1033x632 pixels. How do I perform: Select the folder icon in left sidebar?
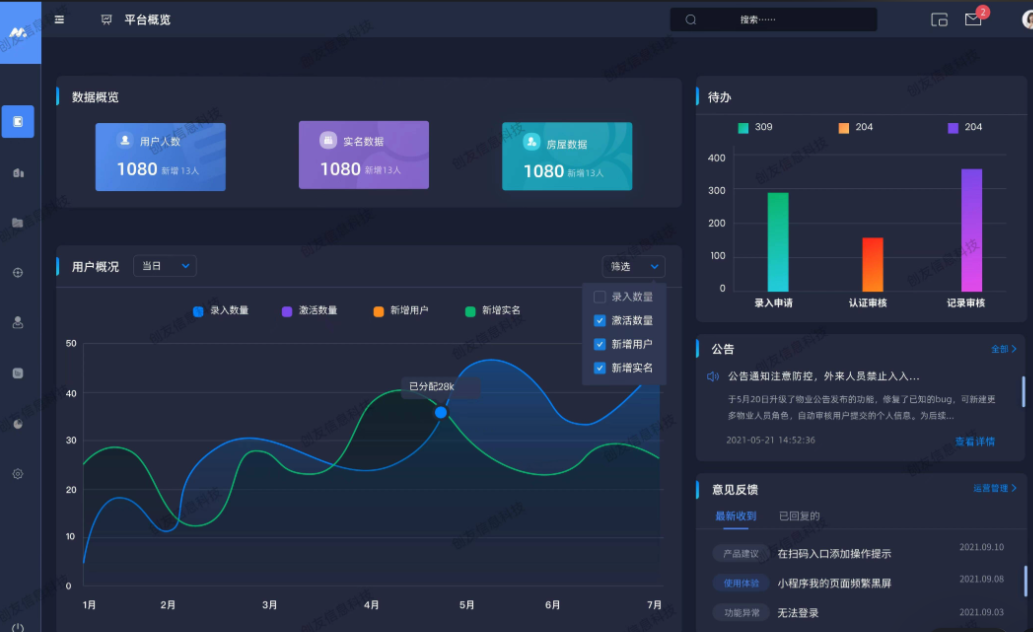click(18, 222)
